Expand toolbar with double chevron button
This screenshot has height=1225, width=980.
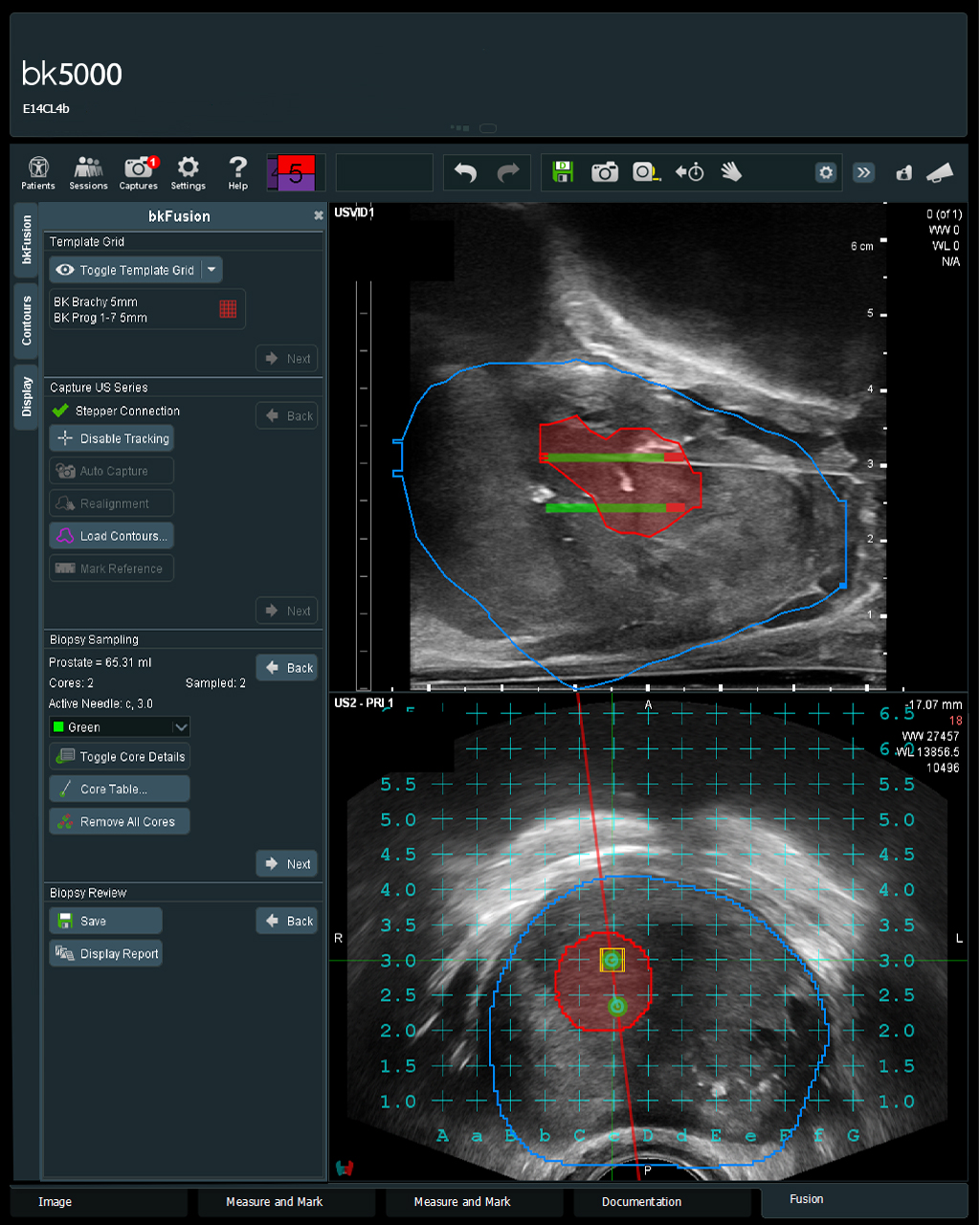tap(864, 172)
